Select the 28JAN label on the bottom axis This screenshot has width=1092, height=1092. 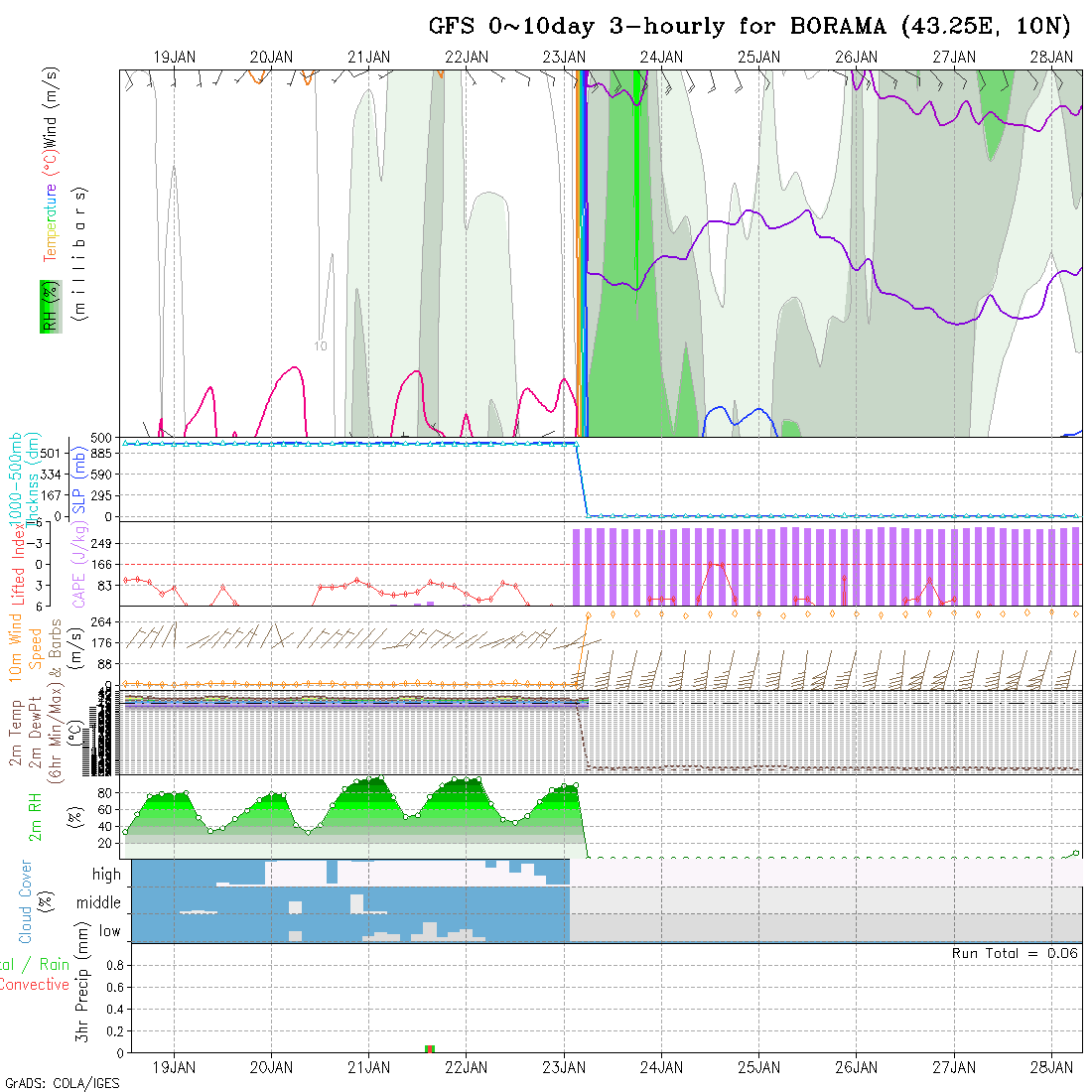(1051, 1067)
